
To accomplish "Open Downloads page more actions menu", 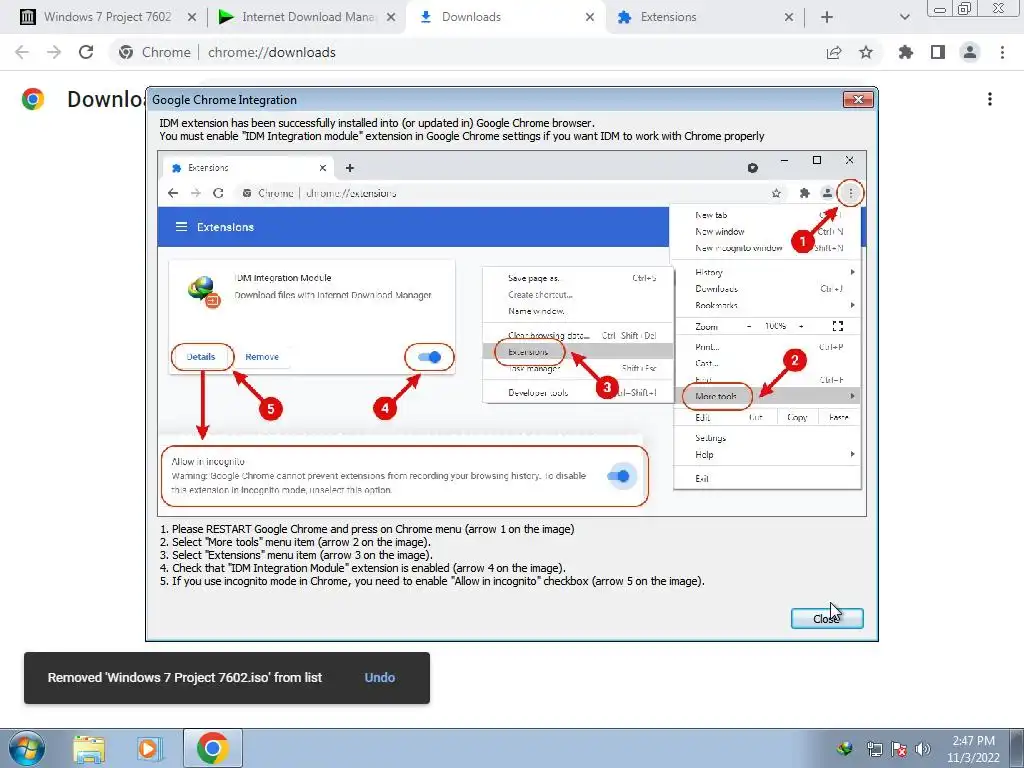I will 990,99.
